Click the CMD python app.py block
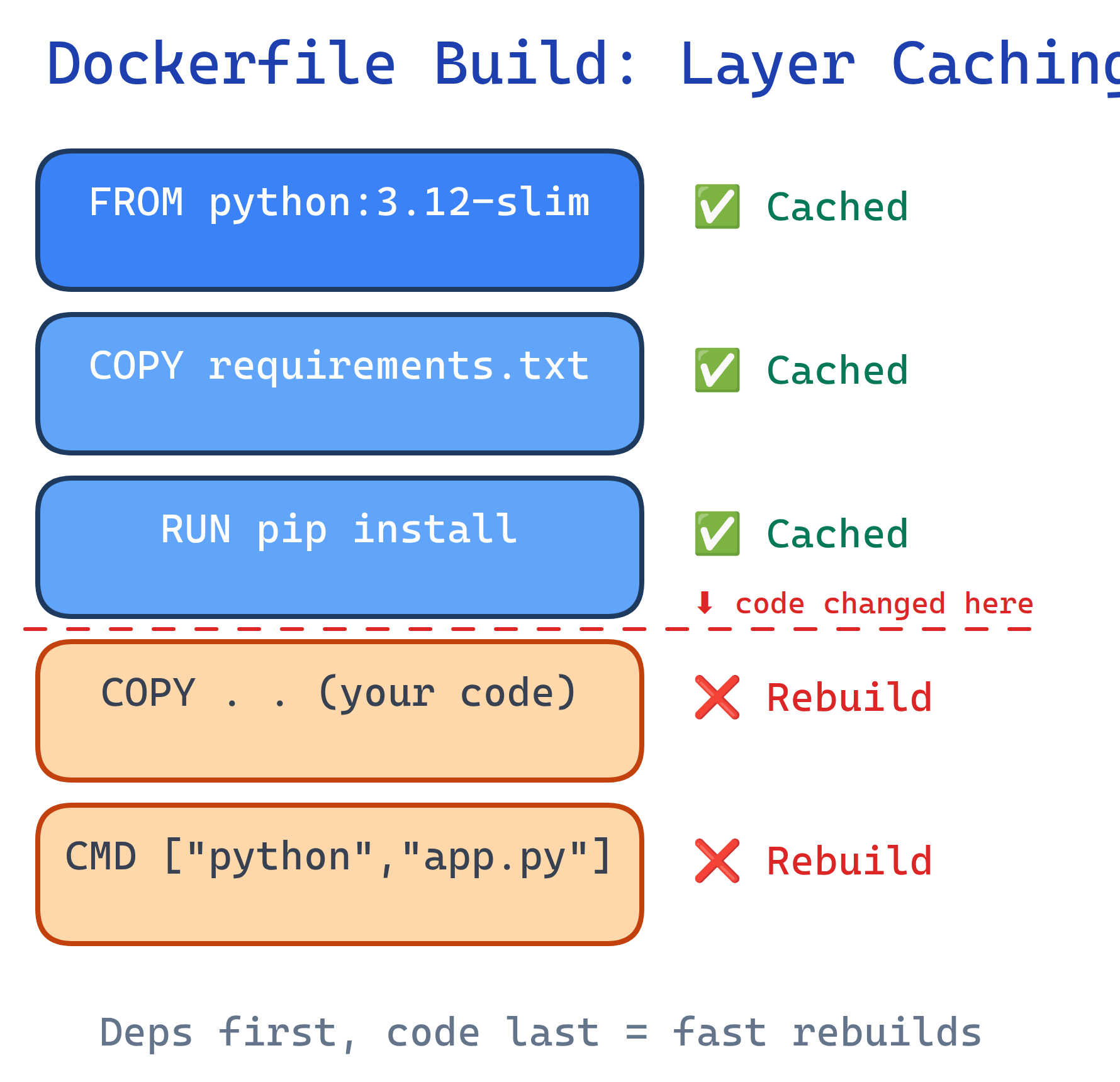Screen dimensions: 1120x1082 coord(340,873)
